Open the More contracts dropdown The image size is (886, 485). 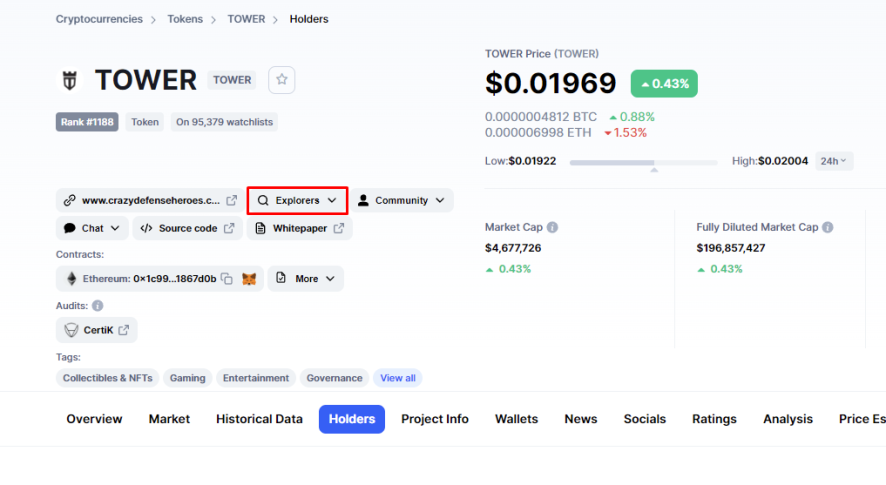tap(306, 279)
